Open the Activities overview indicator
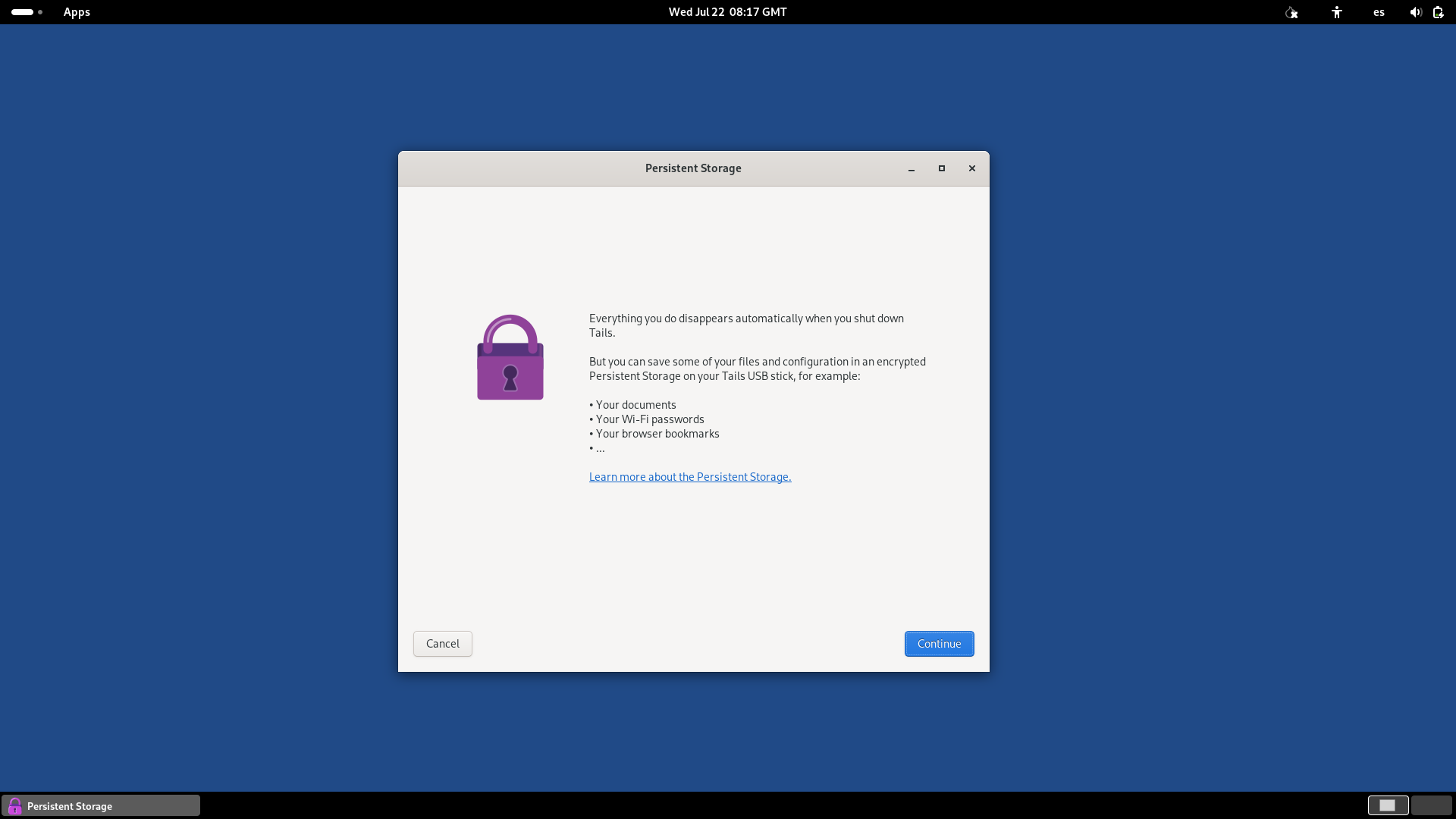This screenshot has width=1456, height=819. click(27, 12)
